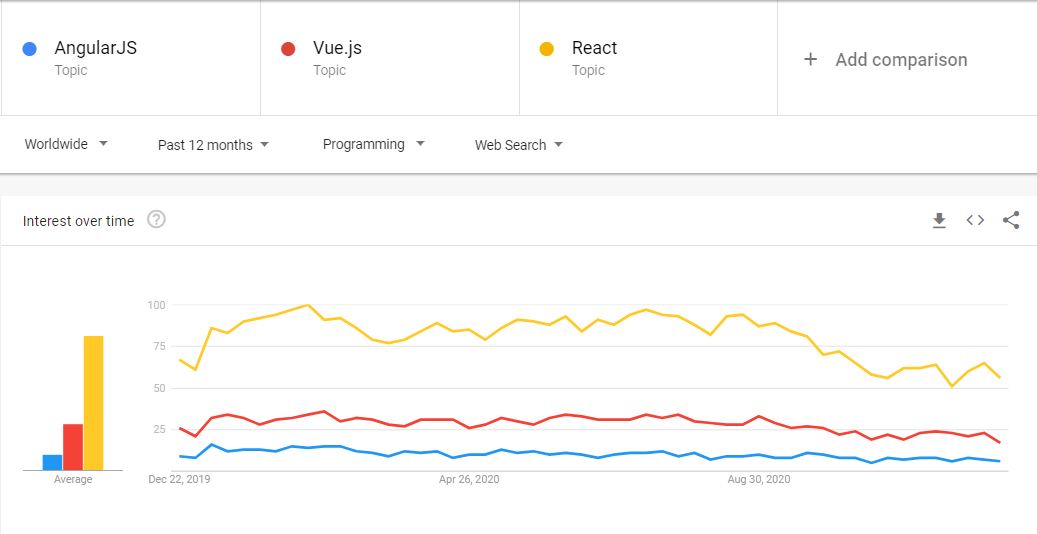The image size is (1037, 534).
Task: Open the Past 12 months dropdown
Action: coord(214,145)
